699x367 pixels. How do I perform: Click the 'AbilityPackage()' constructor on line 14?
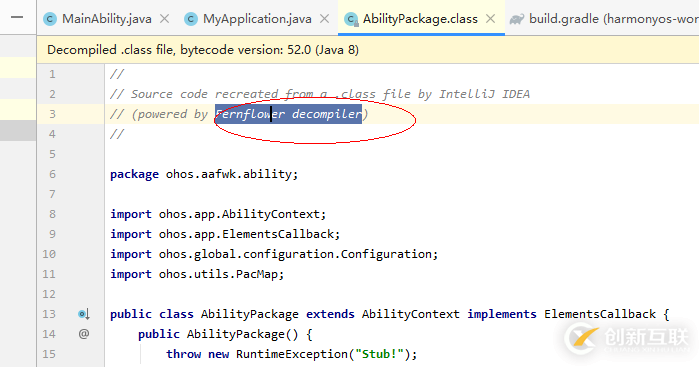pos(243,334)
